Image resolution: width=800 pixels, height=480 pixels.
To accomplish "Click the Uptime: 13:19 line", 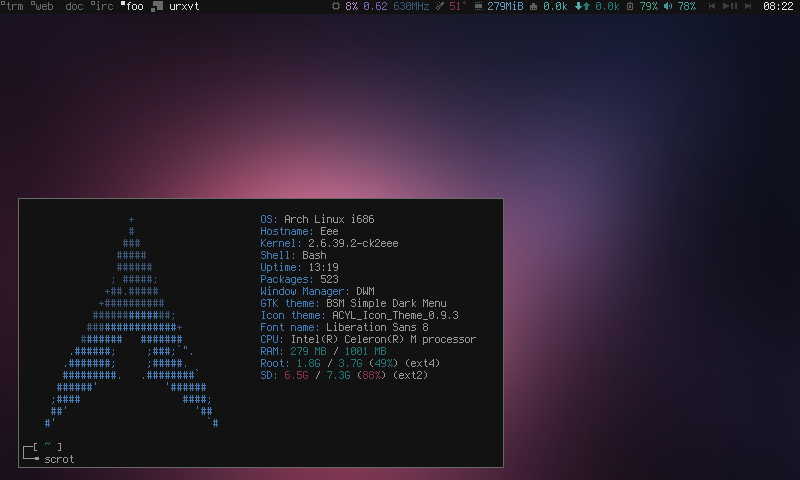I will pyautogui.click(x=299, y=267).
